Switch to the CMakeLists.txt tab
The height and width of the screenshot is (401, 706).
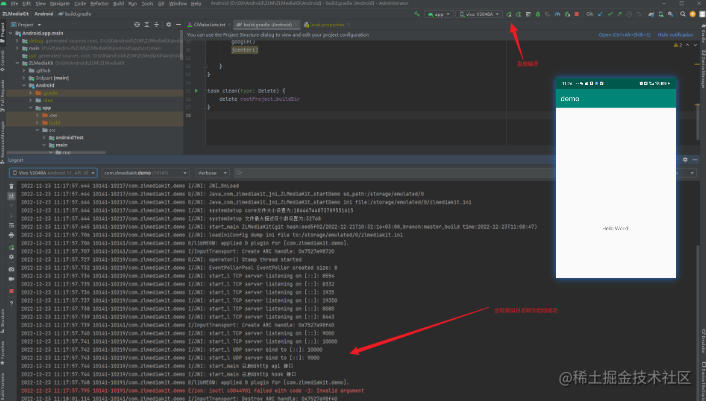tap(208, 25)
